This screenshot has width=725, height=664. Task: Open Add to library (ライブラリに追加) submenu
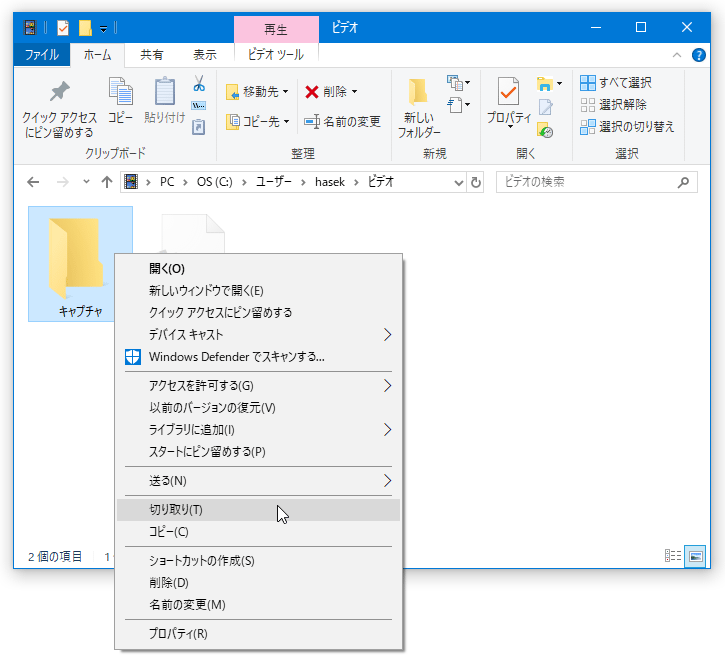(258, 430)
